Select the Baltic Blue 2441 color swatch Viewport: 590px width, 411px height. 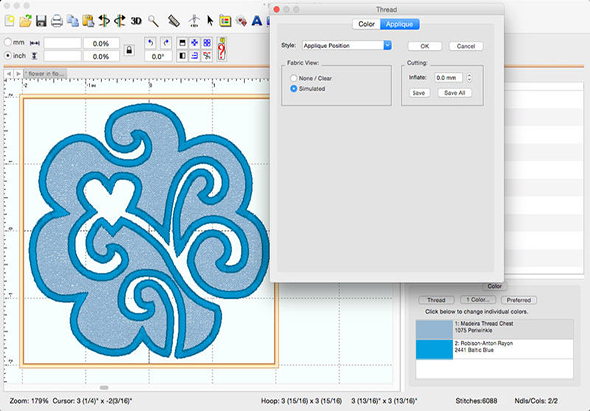point(434,349)
